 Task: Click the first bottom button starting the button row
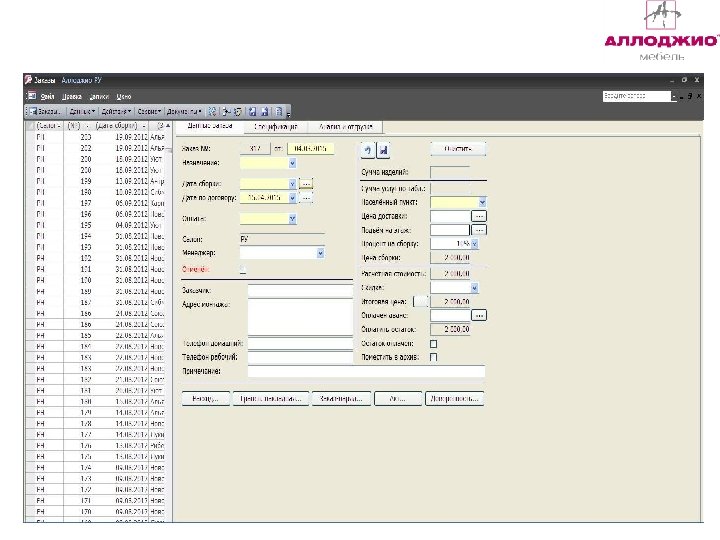coord(205,398)
